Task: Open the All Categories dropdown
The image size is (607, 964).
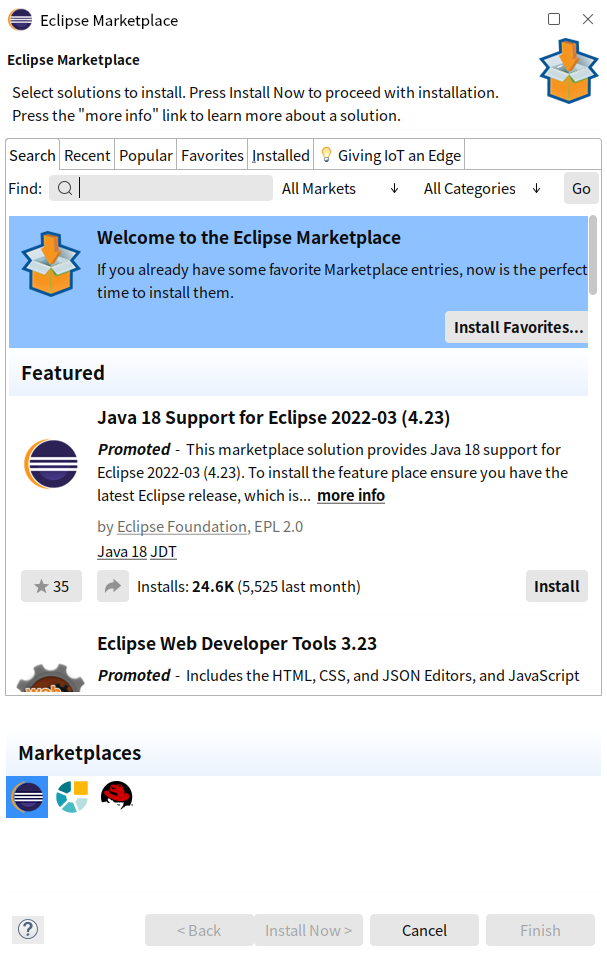Action: coord(481,188)
